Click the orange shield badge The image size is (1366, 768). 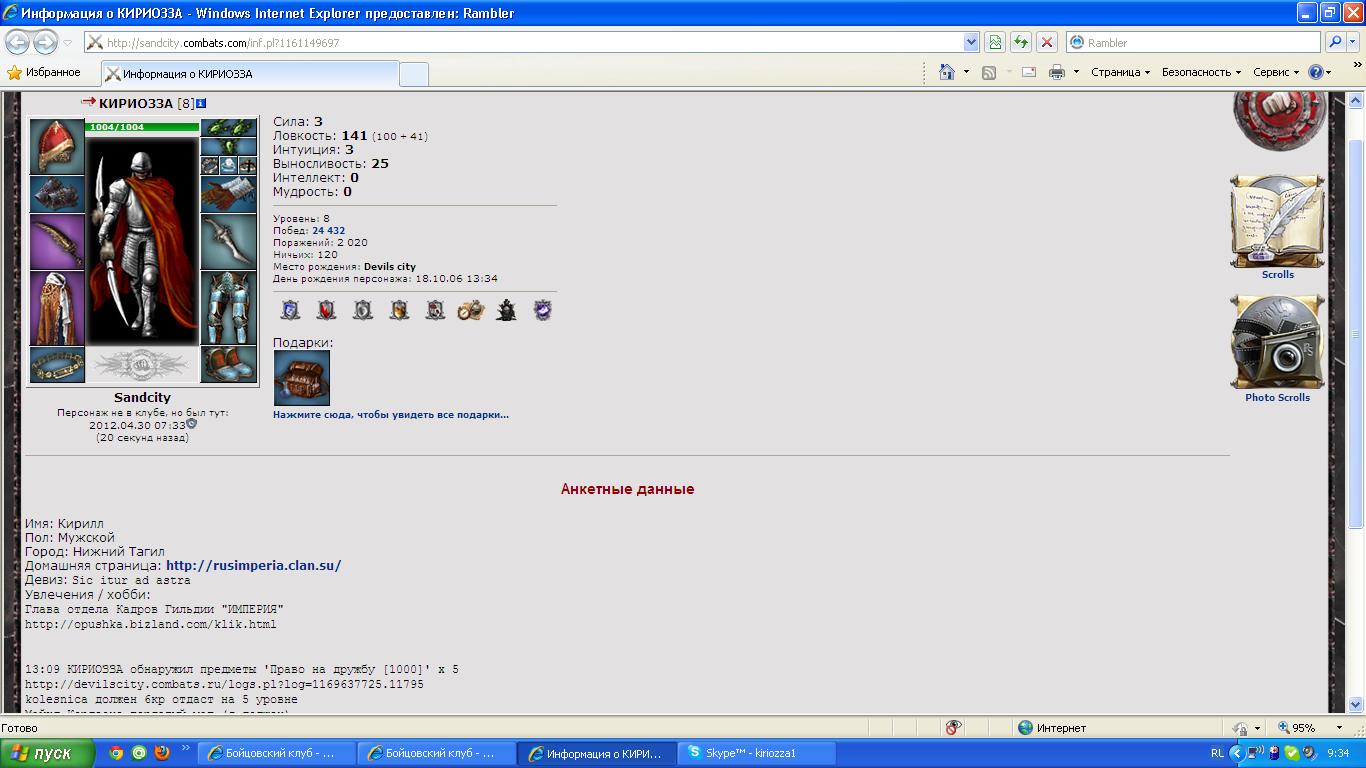[399, 310]
